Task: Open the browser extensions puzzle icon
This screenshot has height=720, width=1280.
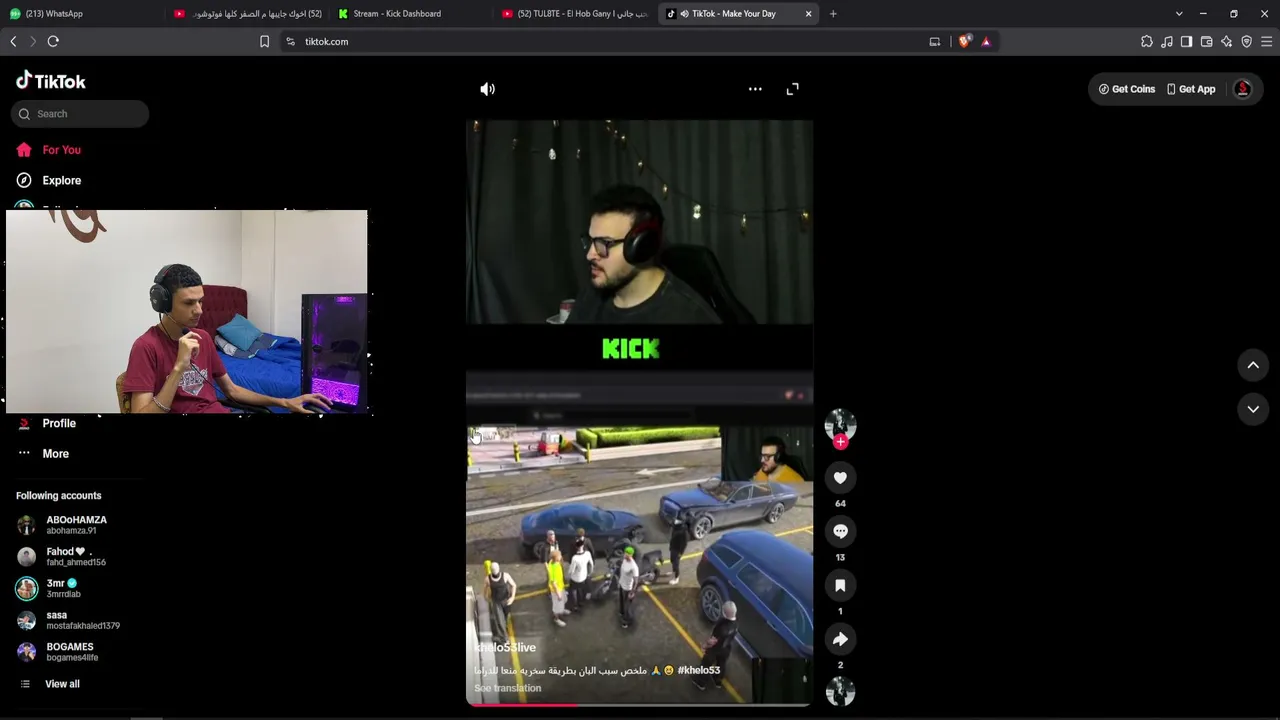Action: tap(1147, 42)
